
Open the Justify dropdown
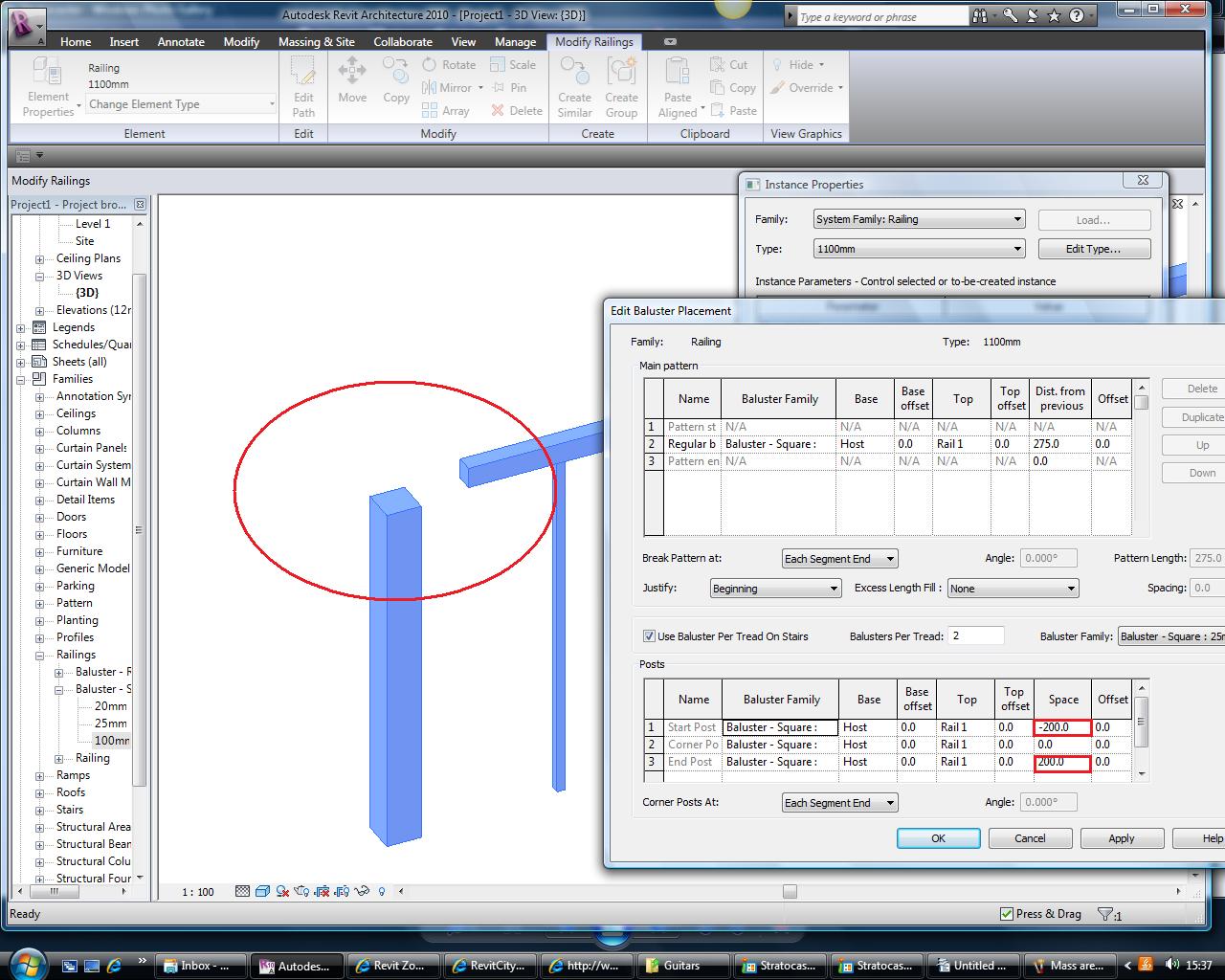(775, 589)
